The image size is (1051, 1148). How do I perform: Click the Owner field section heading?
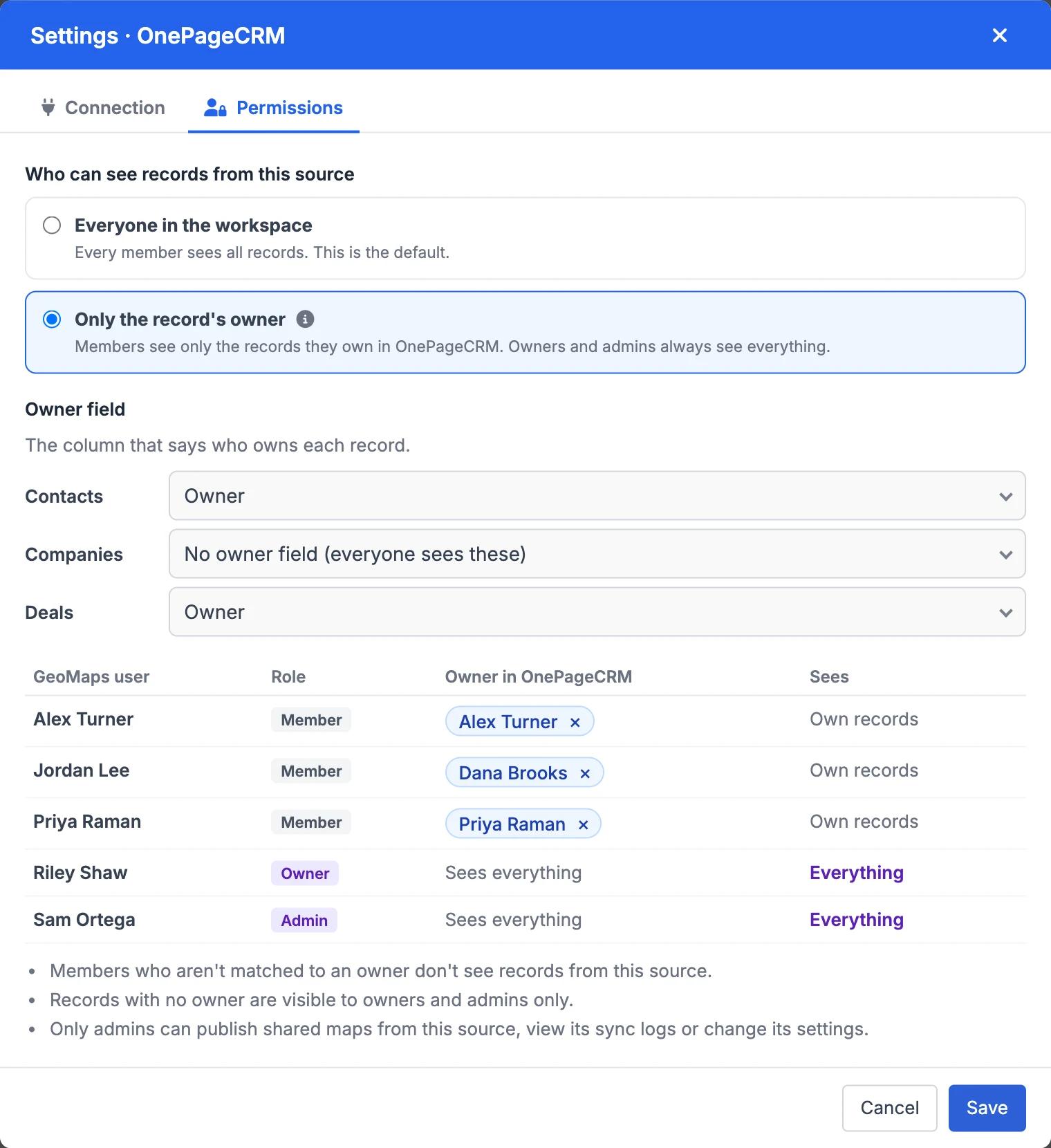point(75,409)
